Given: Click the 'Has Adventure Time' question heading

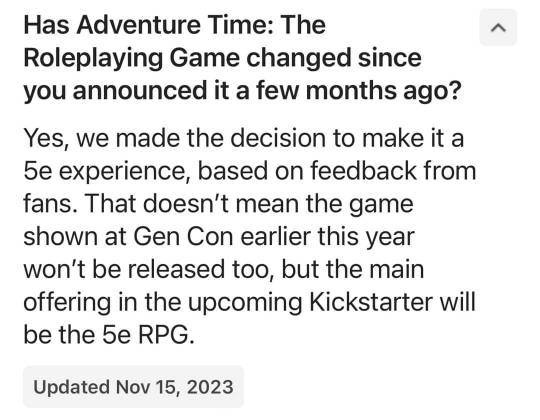Looking at the screenshot, I should (242, 57).
